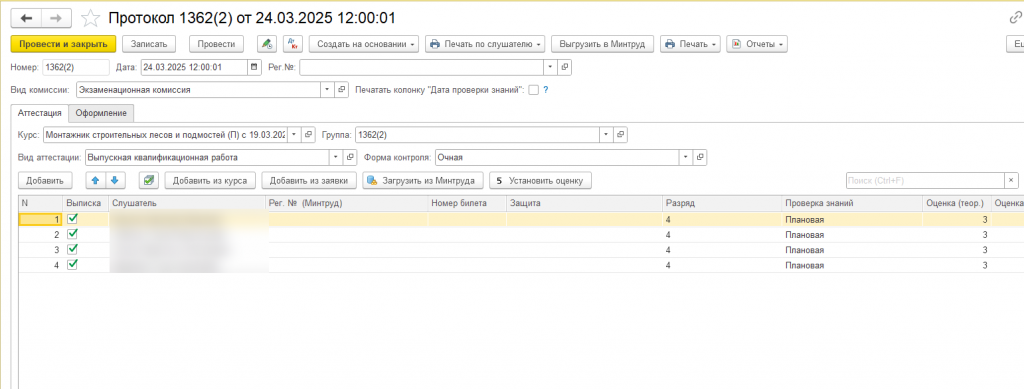Open Вид аттестации value form icon
1024x389 pixels.
(x=351, y=157)
